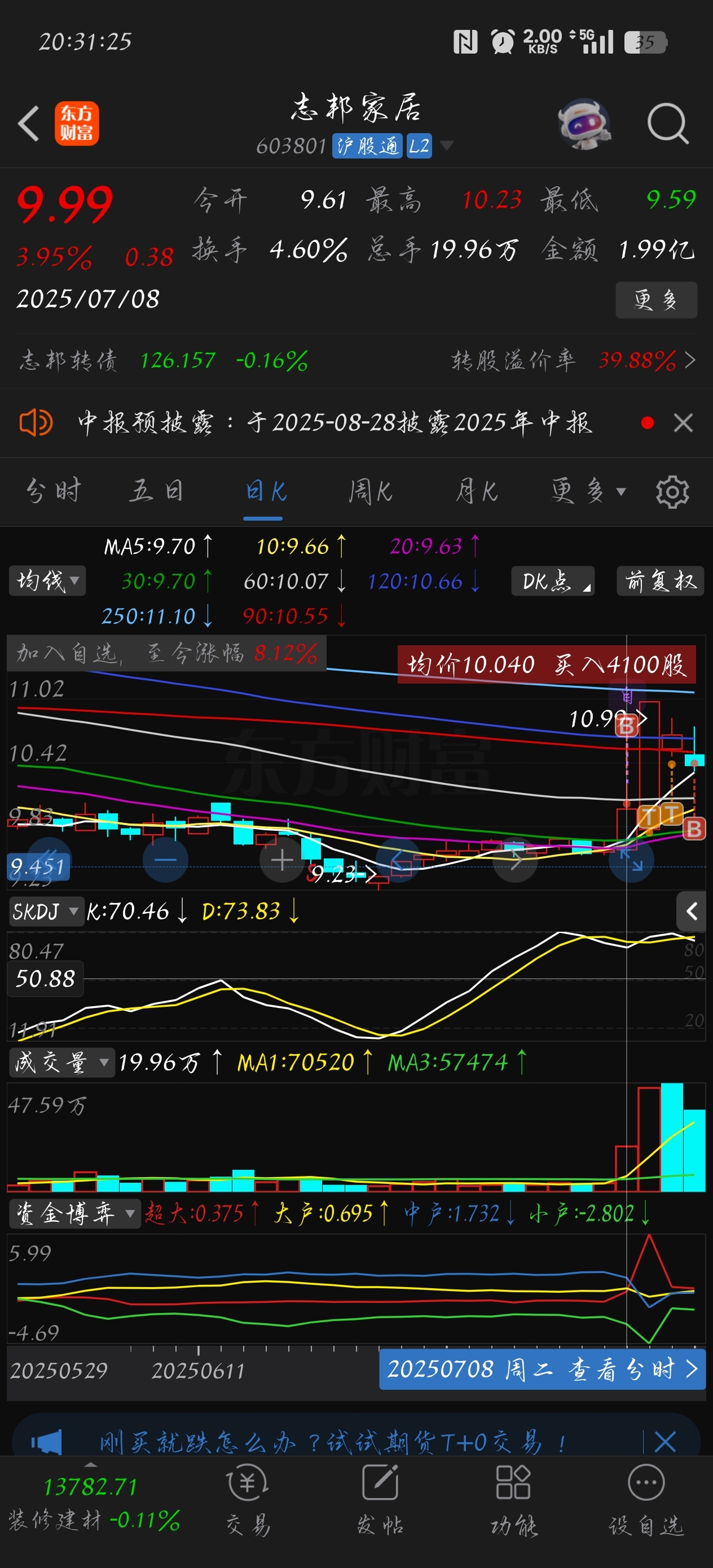
Task: Open 20250708 周二 查看分时 button
Action: 542,1369
